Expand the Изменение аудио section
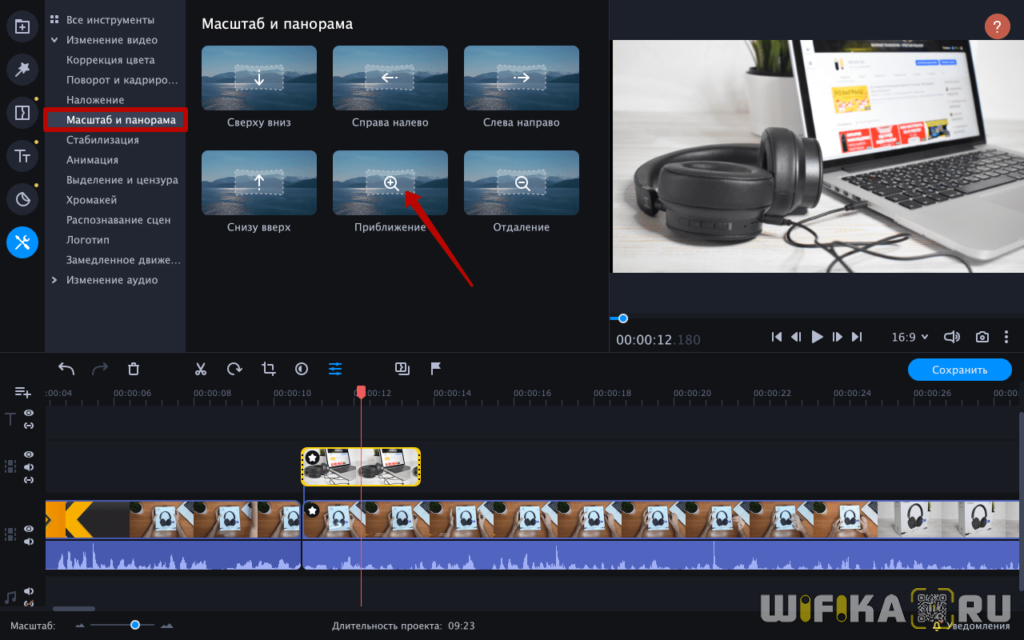 (54, 280)
